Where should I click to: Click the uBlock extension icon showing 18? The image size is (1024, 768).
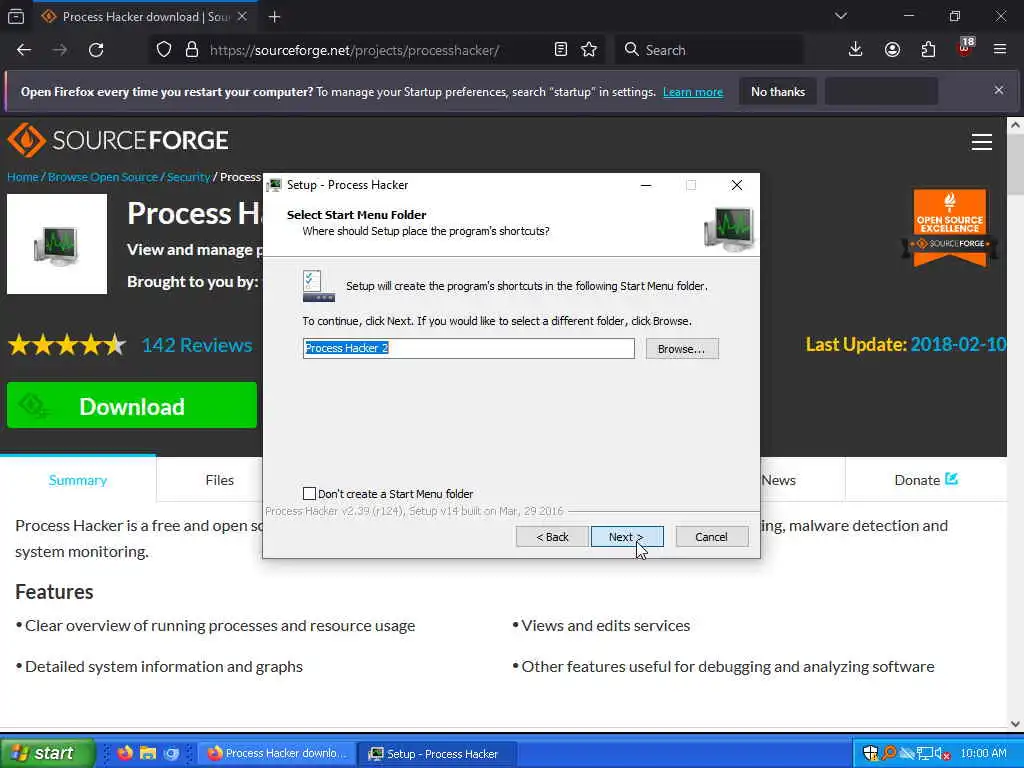(965, 47)
